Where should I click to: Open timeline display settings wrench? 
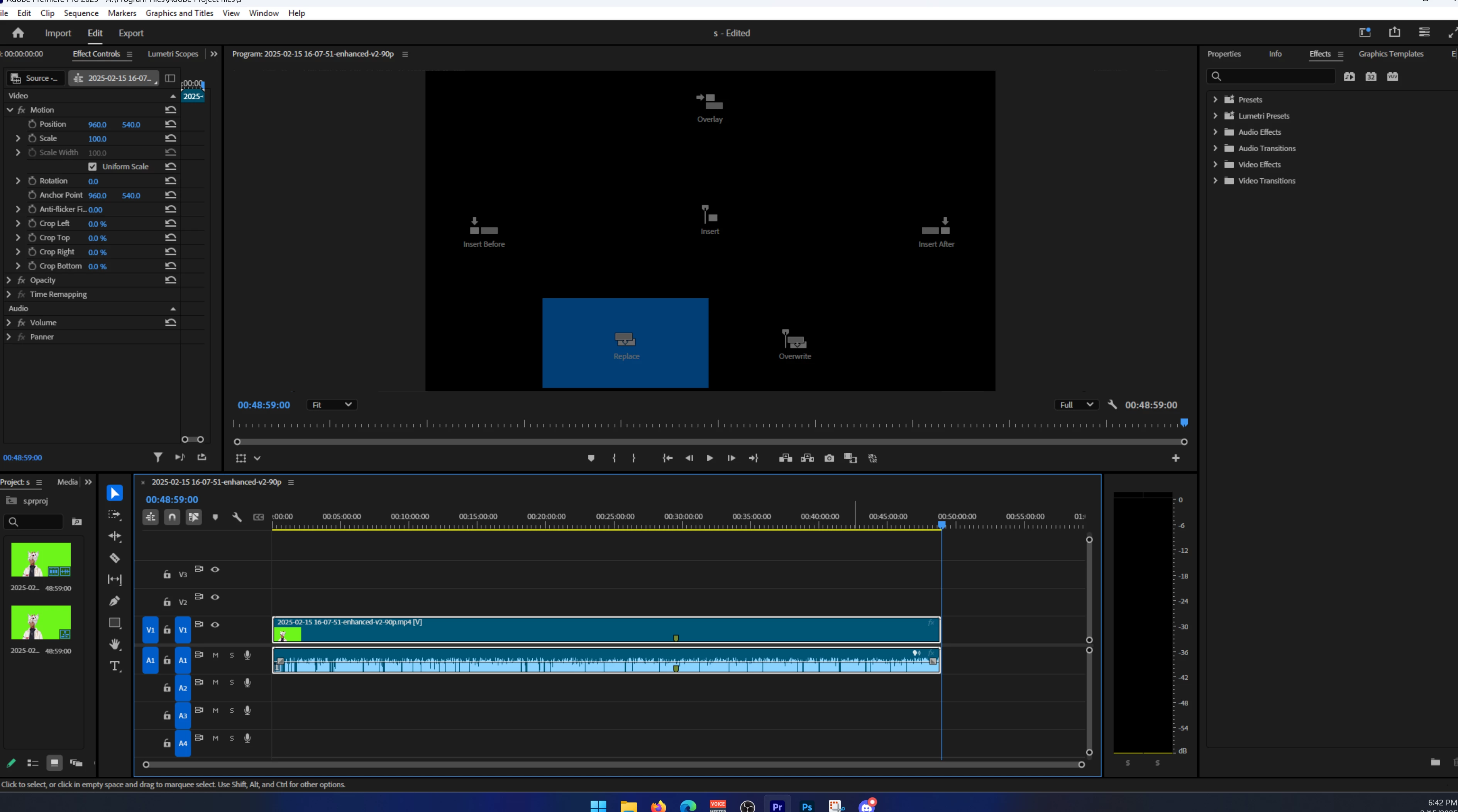point(237,517)
